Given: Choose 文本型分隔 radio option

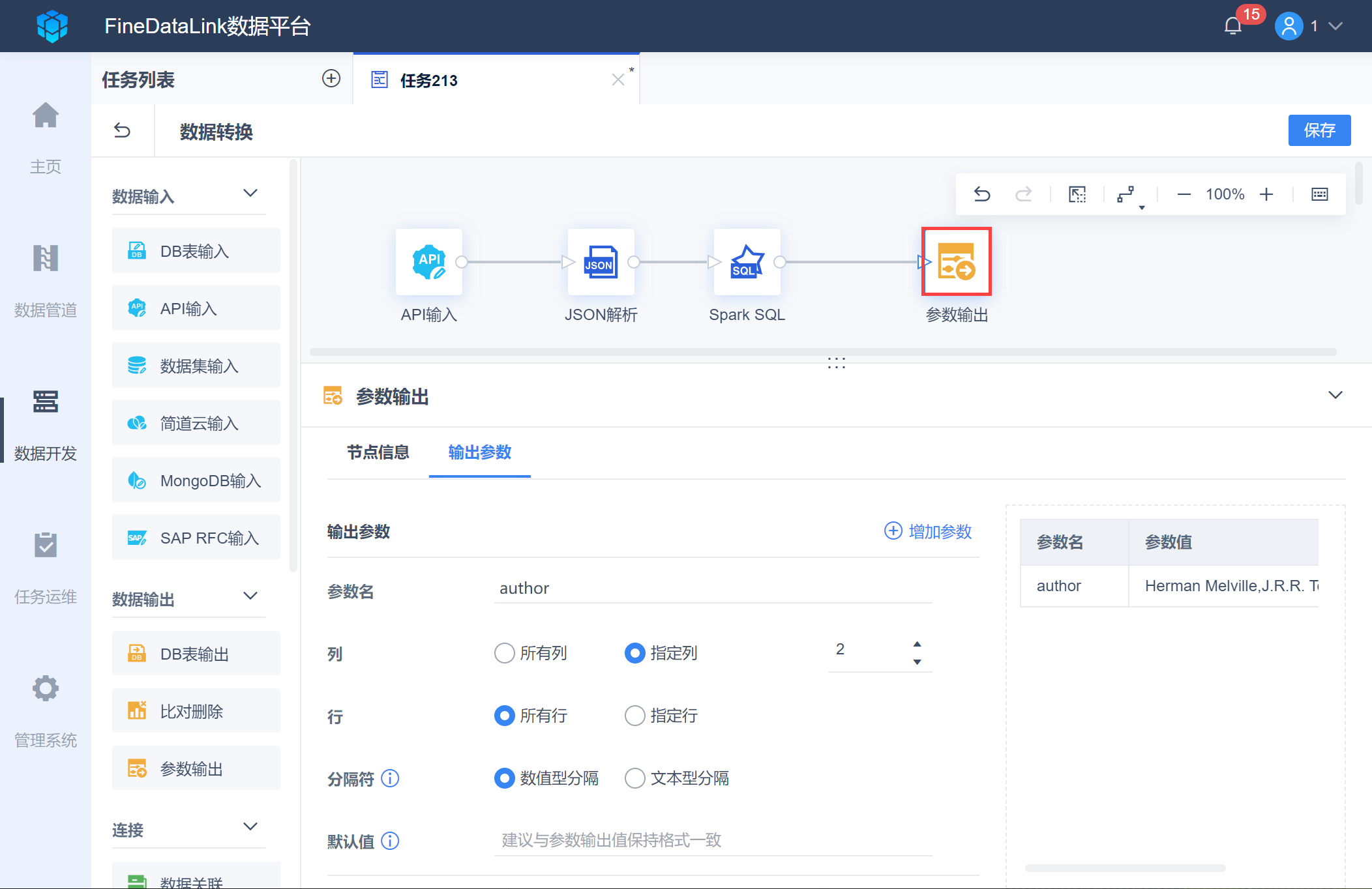Looking at the screenshot, I should [x=634, y=778].
